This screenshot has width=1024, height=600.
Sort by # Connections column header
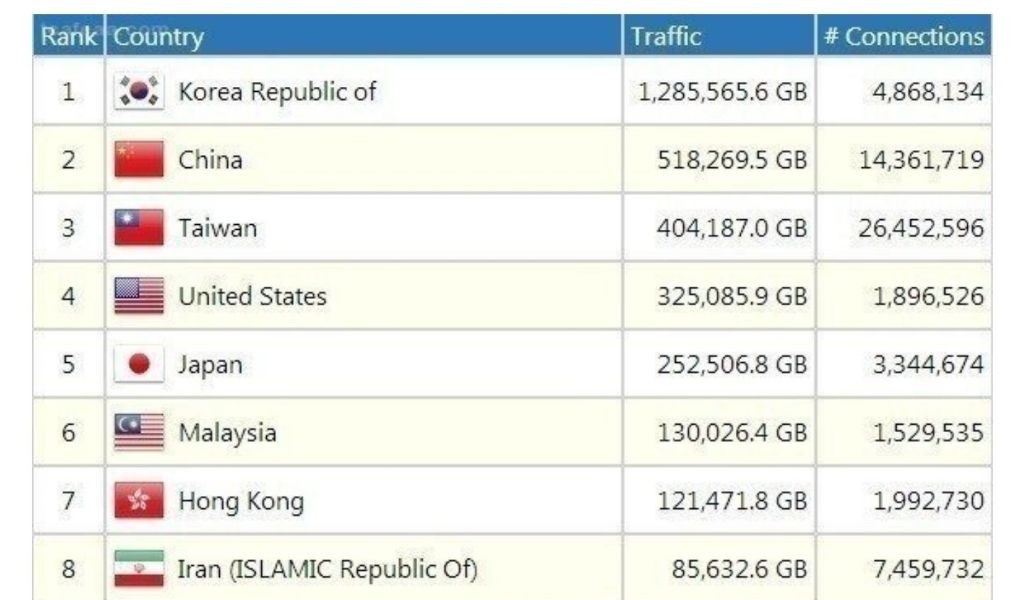click(903, 37)
